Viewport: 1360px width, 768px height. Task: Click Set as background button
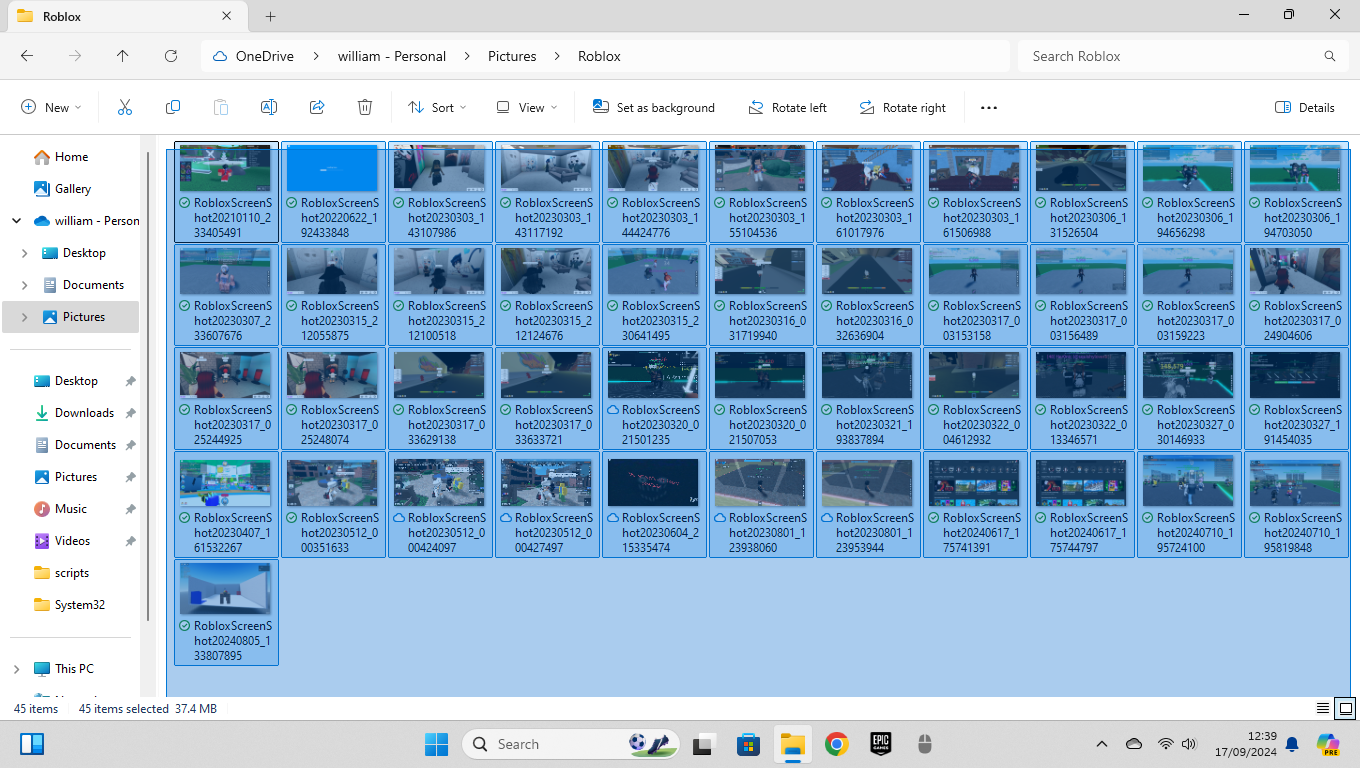click(654, 107)
